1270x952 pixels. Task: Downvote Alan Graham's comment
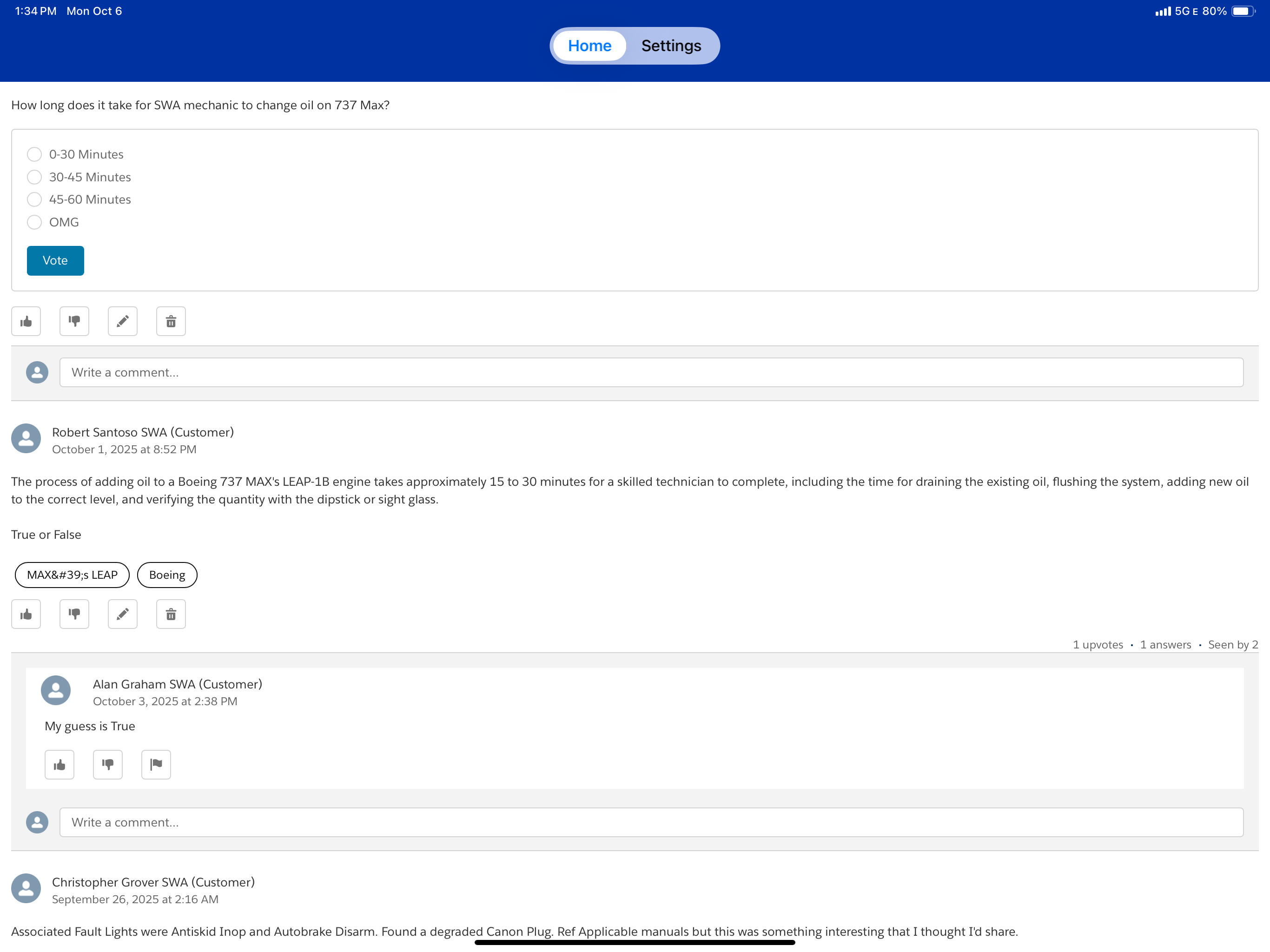click(108, 765)
